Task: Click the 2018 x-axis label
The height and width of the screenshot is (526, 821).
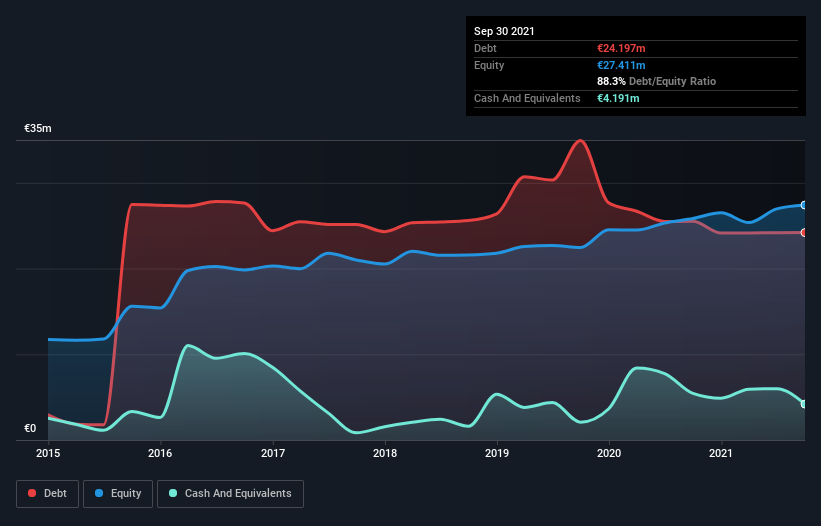Action: 385,453
